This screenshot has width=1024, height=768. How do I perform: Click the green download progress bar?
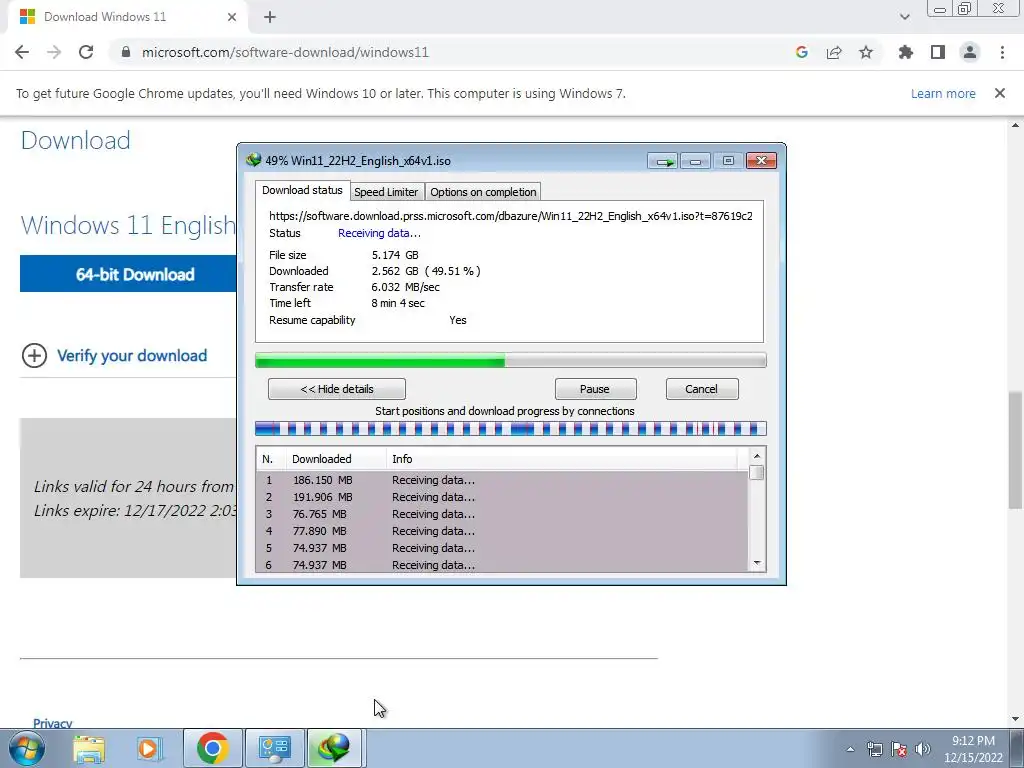tap(511, 360)
